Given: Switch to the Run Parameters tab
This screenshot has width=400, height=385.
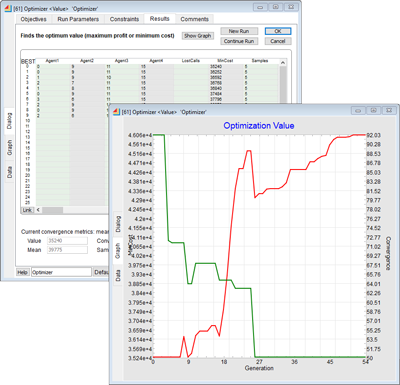Looking at the screenshot, I should point(78,19).
